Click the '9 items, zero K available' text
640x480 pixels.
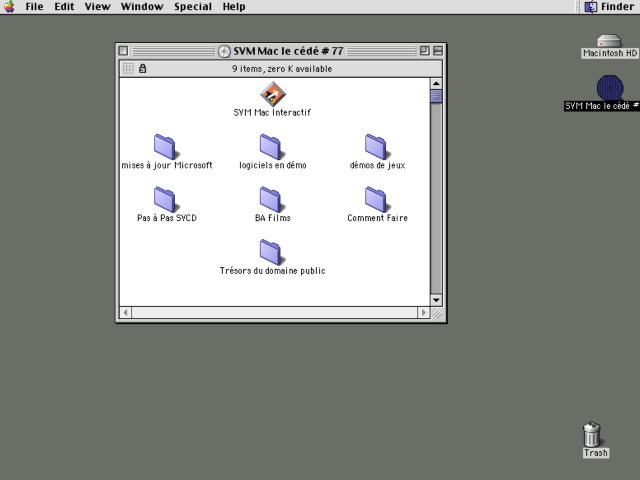pyautogui.click(x=282, y=69)
